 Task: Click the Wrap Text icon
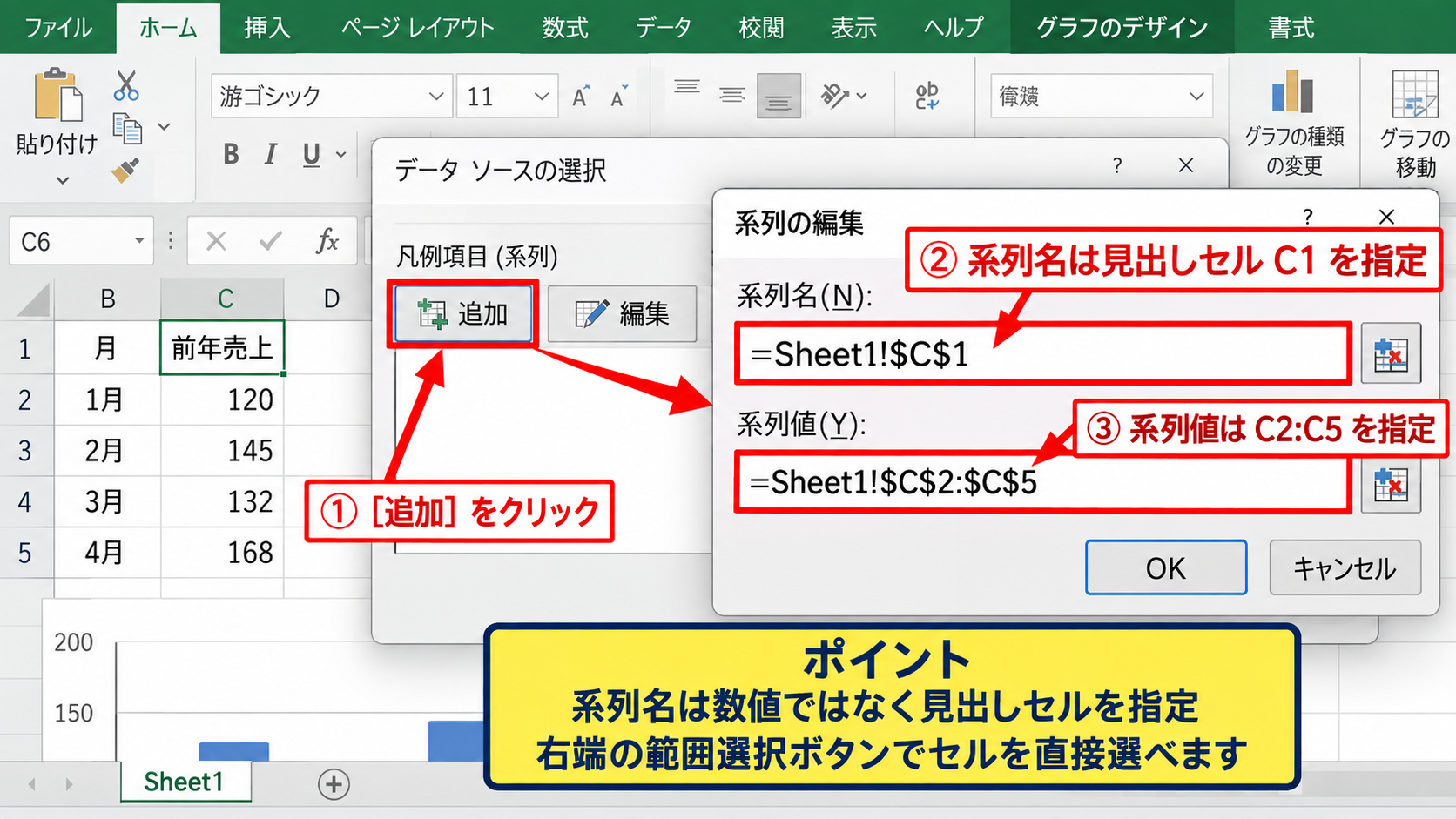coord(927,96)
